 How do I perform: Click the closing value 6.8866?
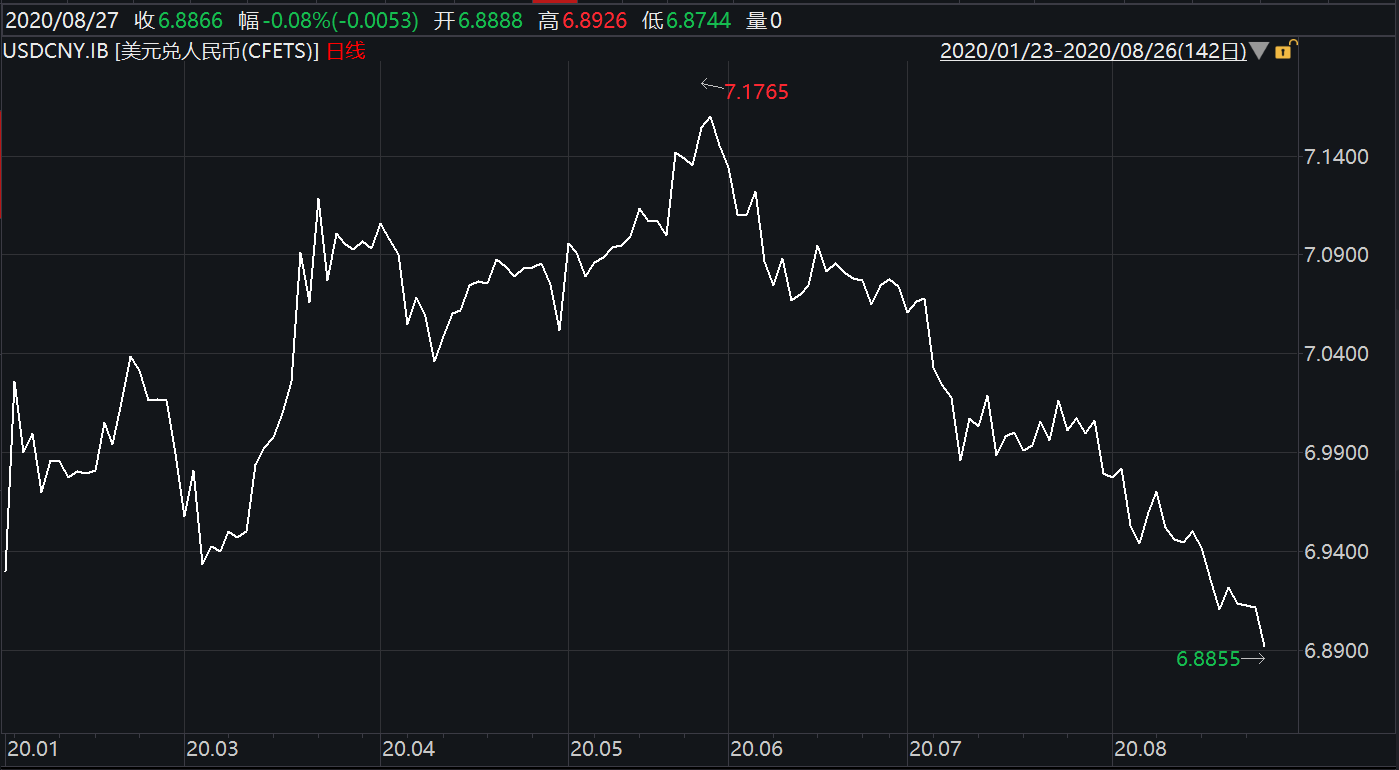click(189, 20)
